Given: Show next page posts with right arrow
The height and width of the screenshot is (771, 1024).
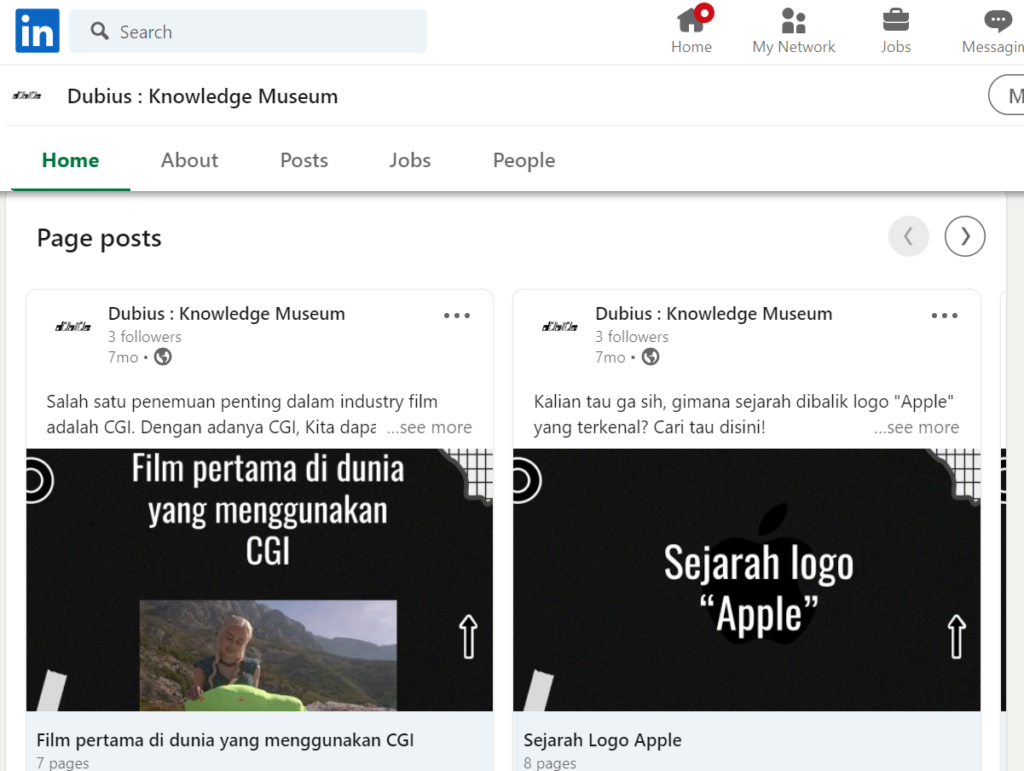Looking at the screenshot, I should (965, 237).
